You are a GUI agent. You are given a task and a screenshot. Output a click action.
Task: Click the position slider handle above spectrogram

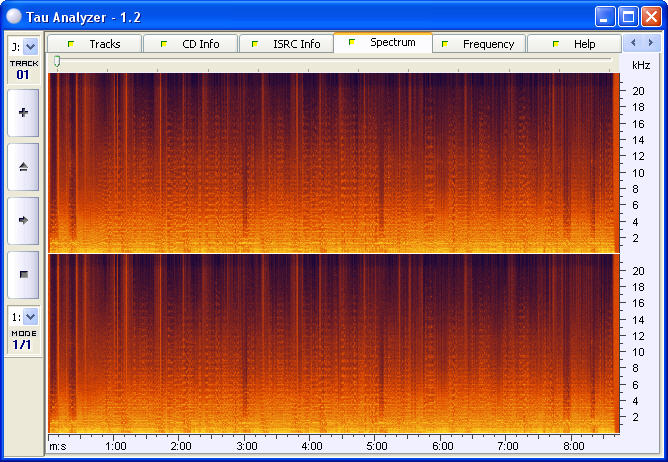coord(57,62)
